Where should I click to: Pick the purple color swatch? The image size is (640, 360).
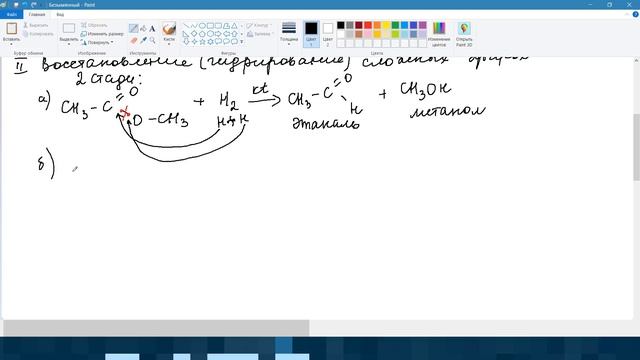point(422,25)
